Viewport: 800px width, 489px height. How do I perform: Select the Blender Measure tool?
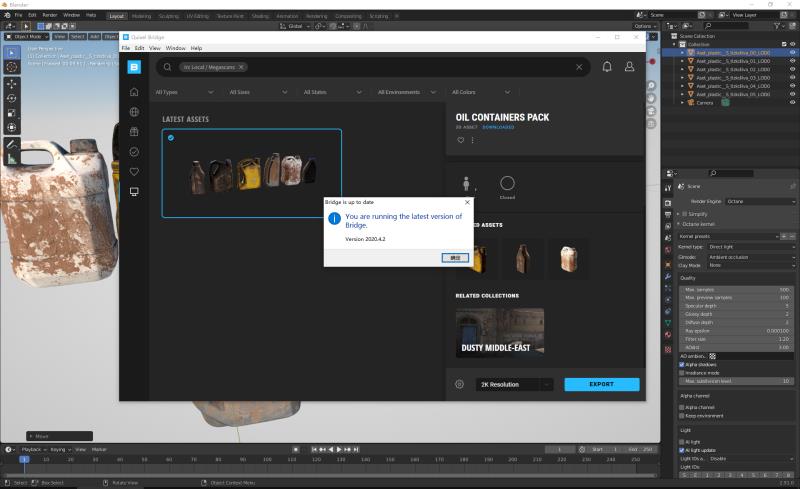click(12, 159)
